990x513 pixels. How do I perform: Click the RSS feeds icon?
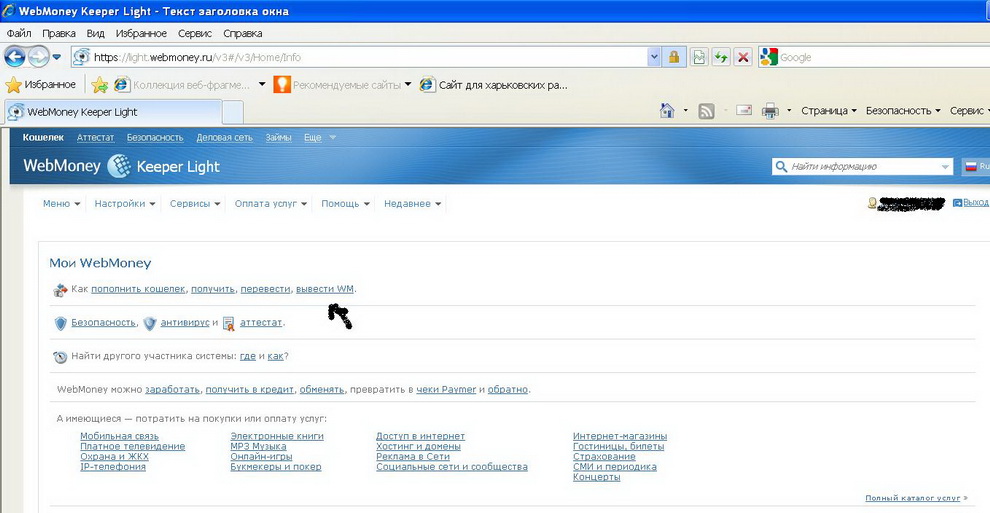(x=706, y=111)
